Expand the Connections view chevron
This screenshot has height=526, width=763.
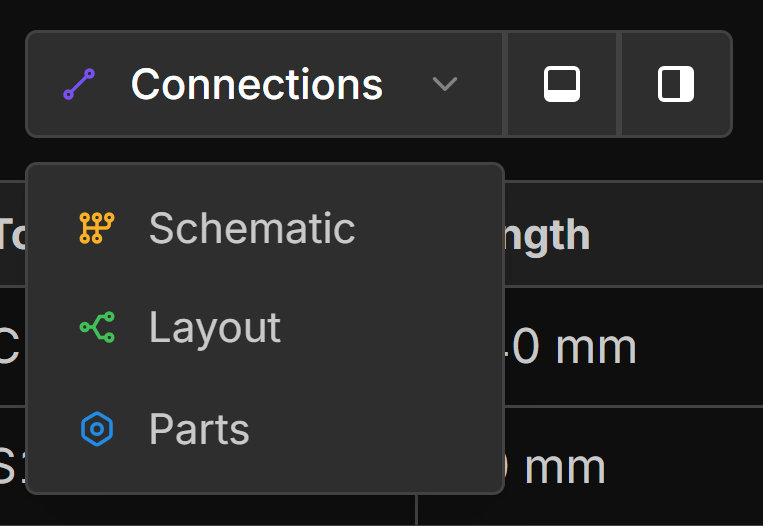[x=445, y=85]
